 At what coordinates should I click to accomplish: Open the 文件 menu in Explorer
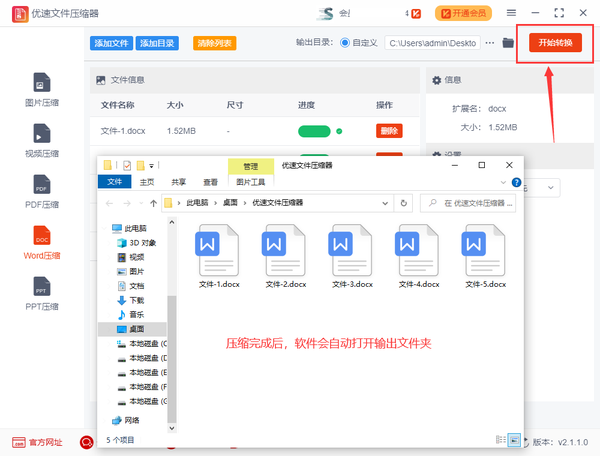pyautogui.click(x=114, y=182)
